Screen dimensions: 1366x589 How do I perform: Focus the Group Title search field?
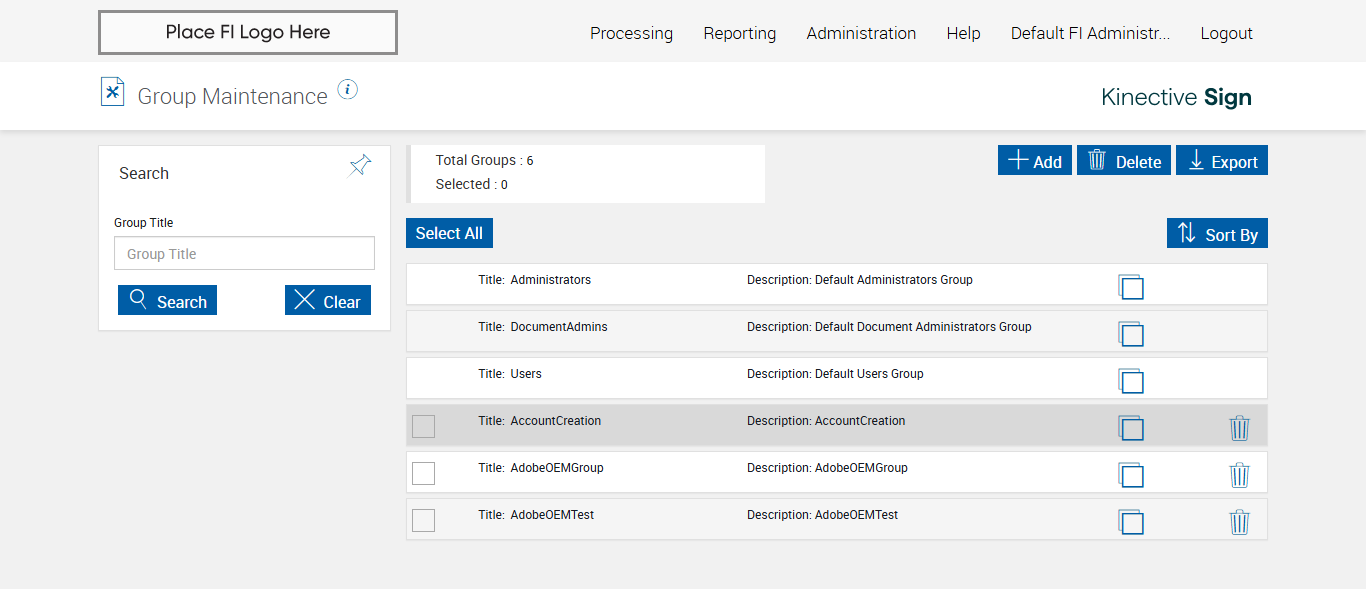[244, 254]
